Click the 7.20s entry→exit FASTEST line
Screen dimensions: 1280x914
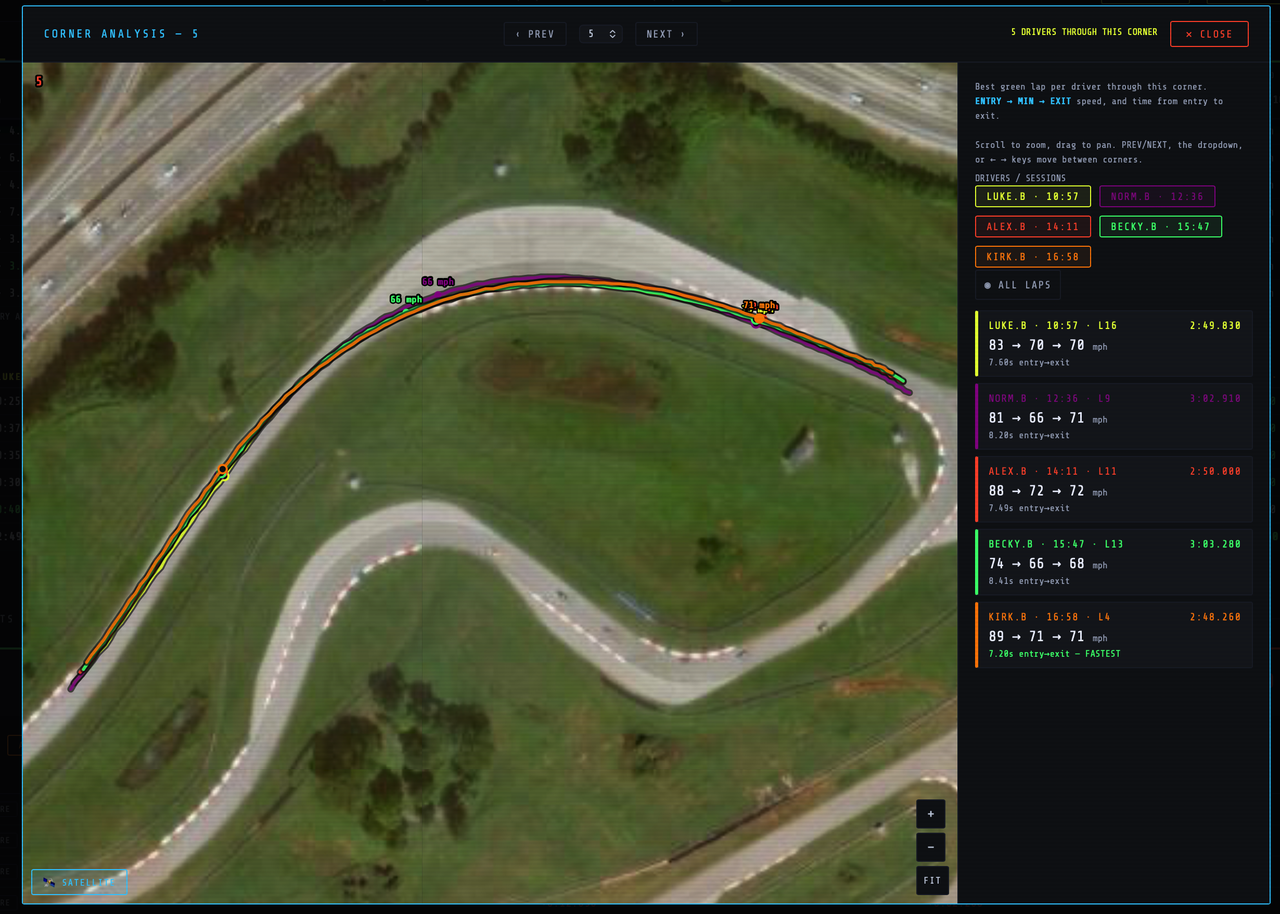tap(1054, 654)
